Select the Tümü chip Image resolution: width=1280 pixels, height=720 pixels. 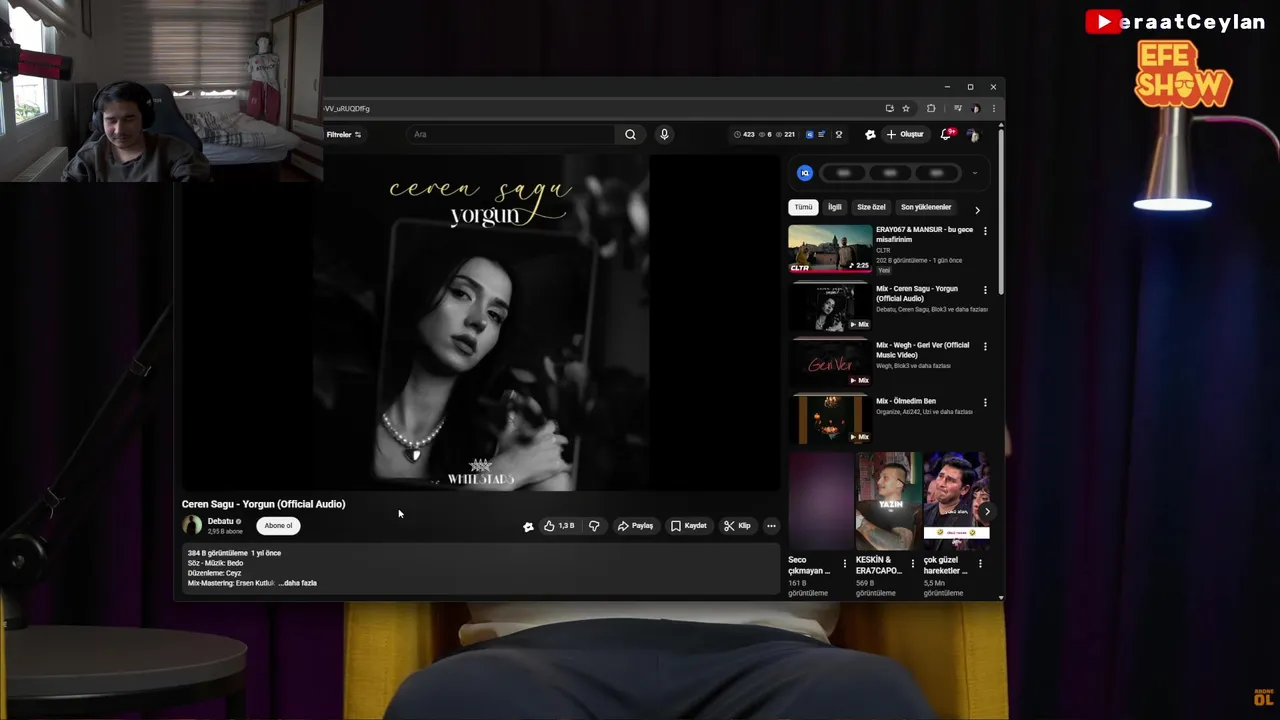804,207
